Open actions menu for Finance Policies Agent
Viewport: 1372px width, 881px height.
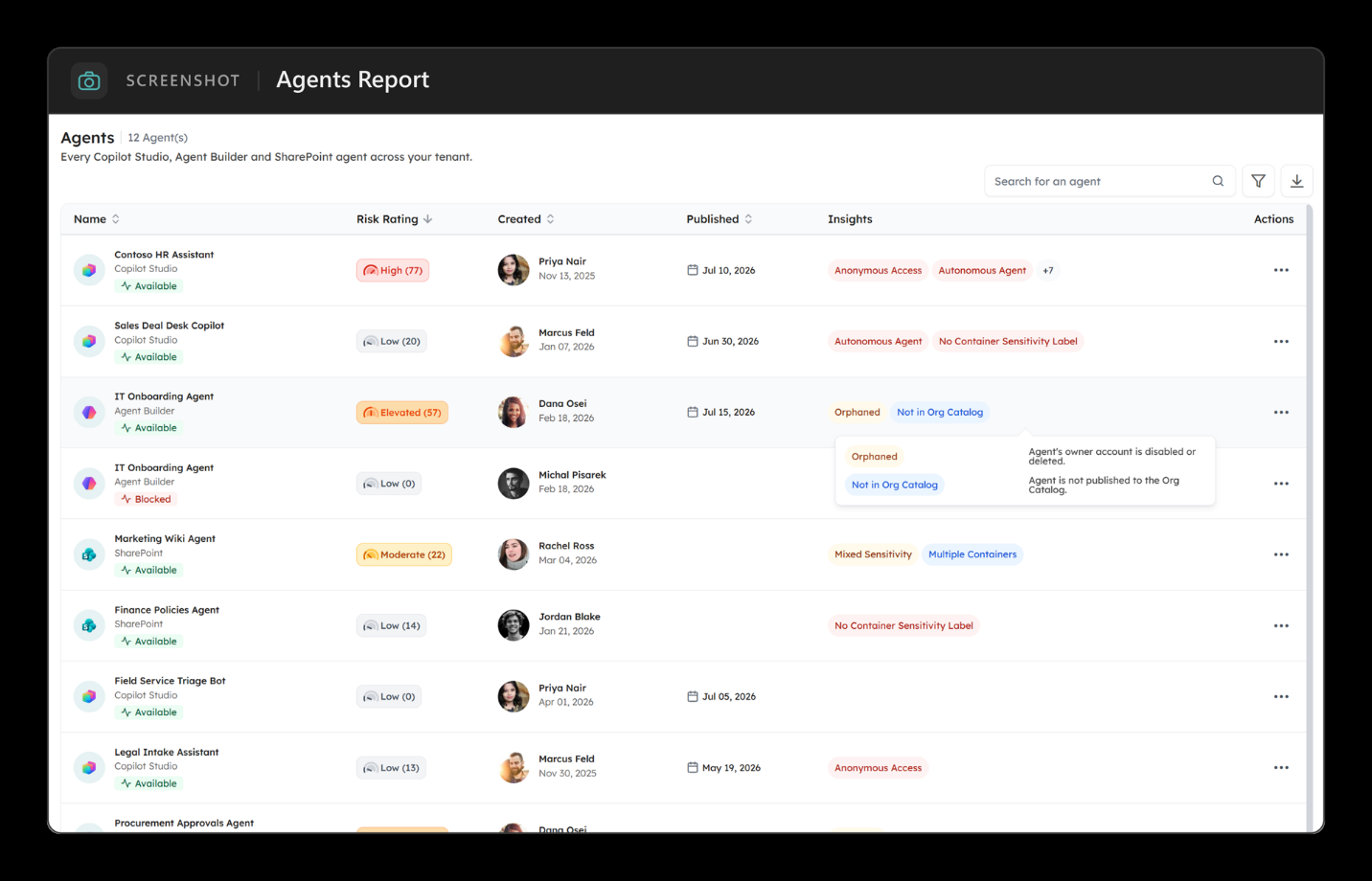click(x=1281, y=625)
